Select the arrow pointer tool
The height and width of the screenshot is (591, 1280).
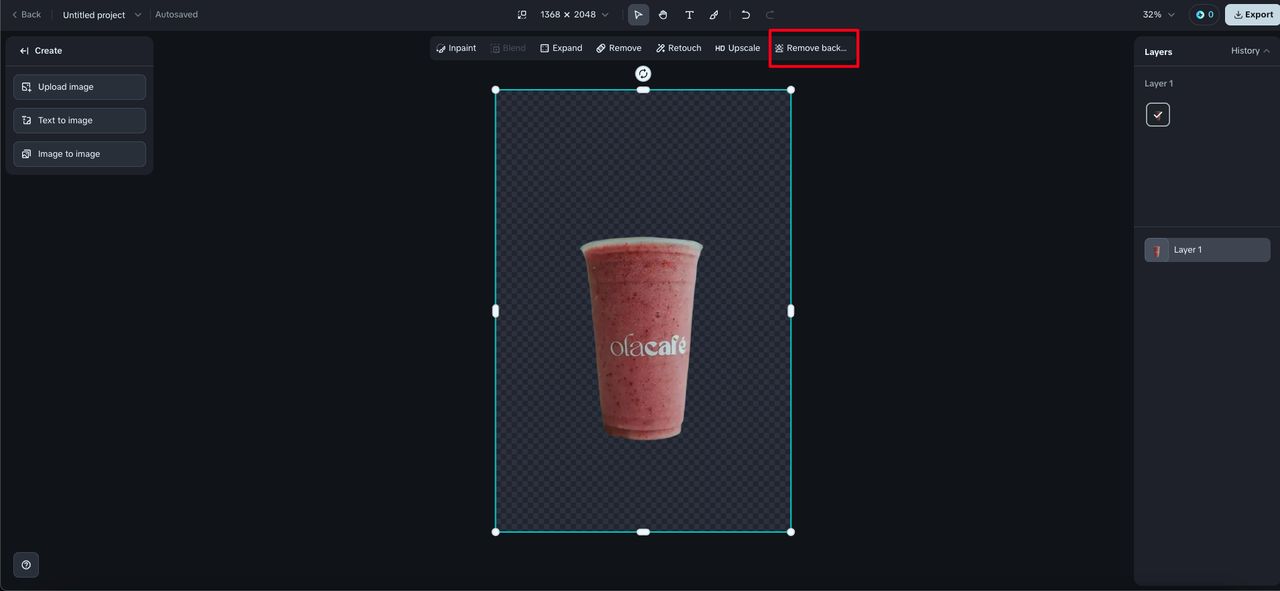(x=638, y=15)
